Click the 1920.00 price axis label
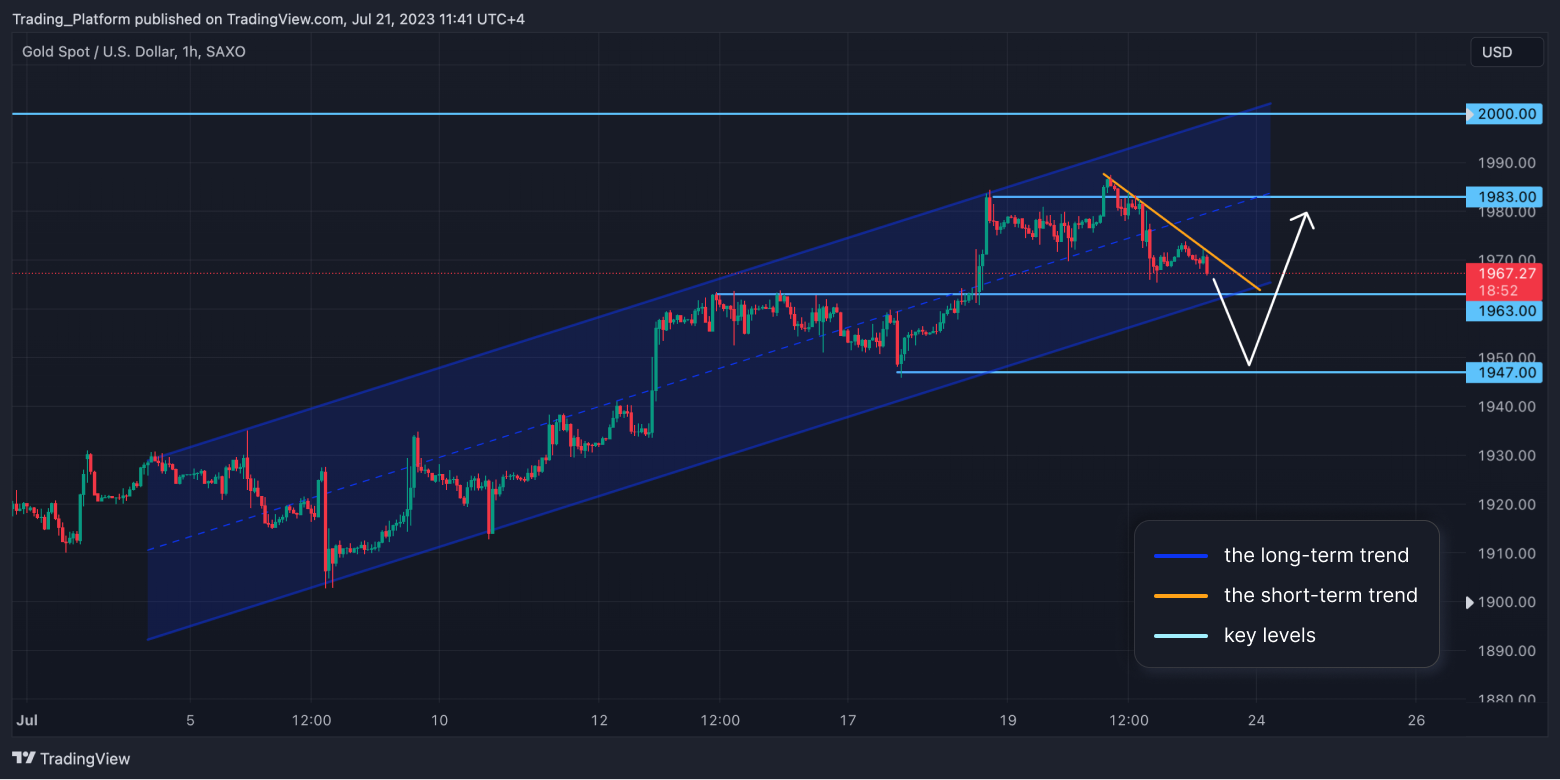The width and height of the screenshot is (1560, 780). (1507, 505)
